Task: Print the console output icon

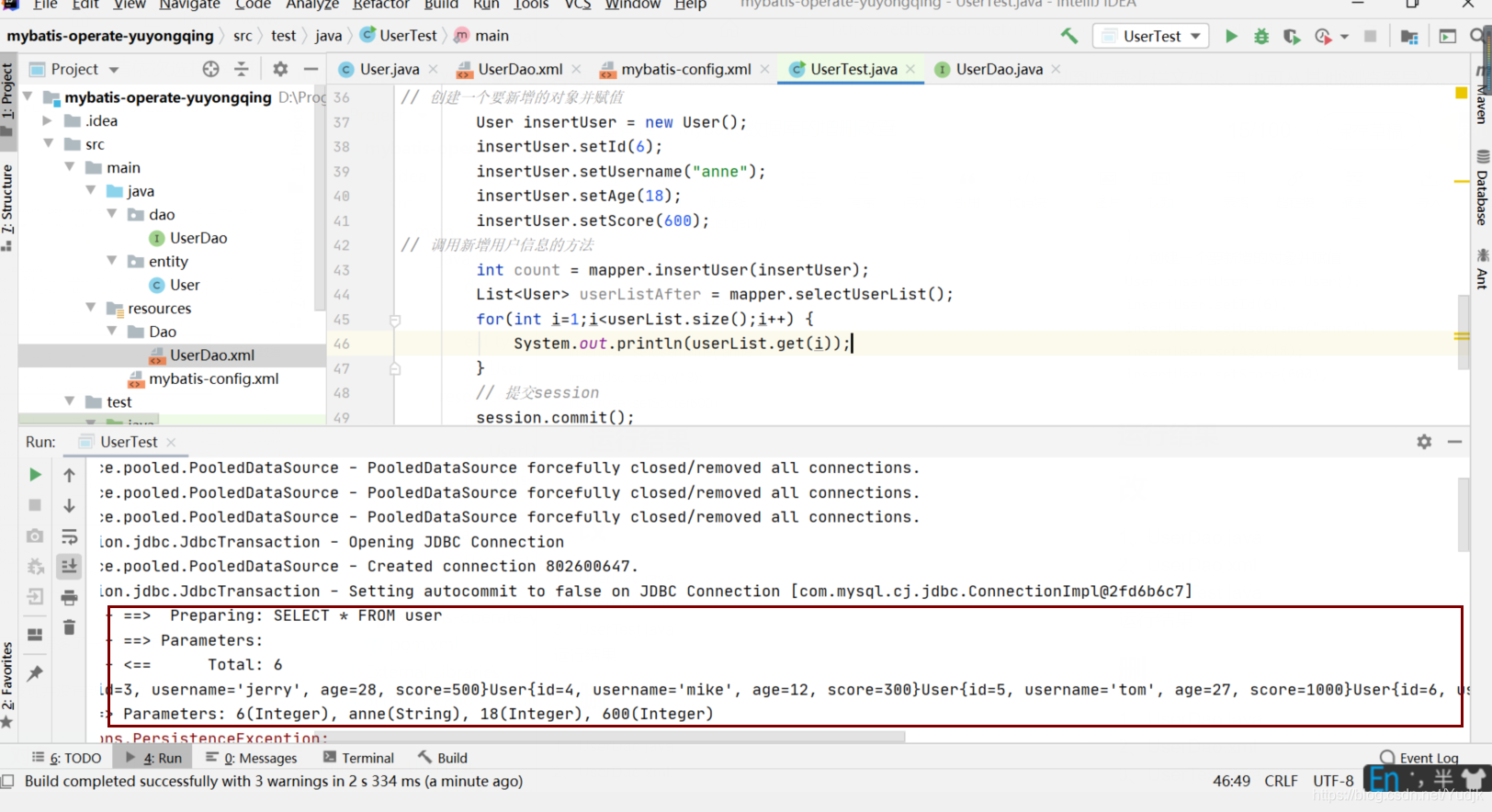Action: pyautogui.click(x=69, y=597)
